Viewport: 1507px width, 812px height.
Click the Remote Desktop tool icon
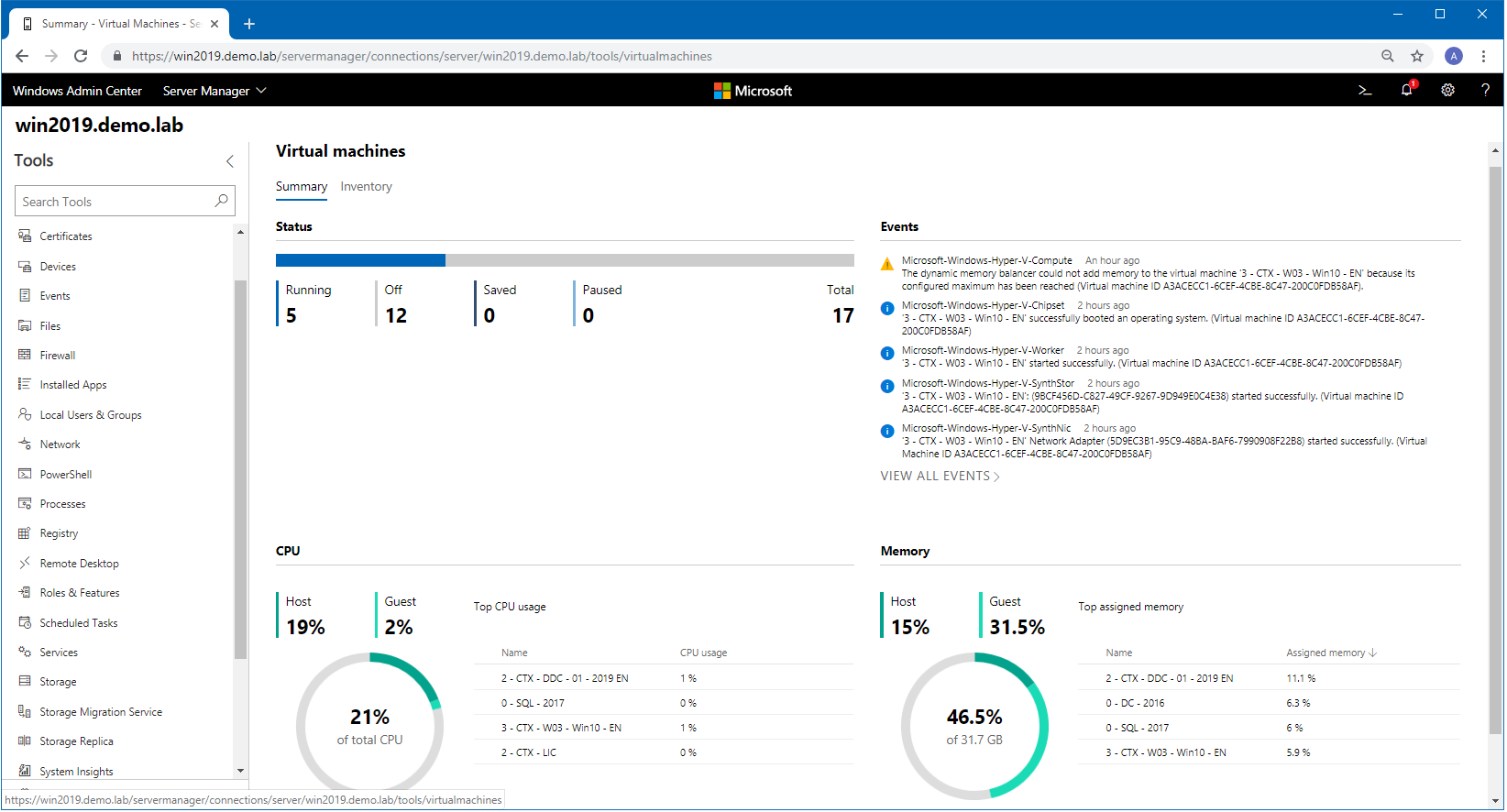point(25,563)
